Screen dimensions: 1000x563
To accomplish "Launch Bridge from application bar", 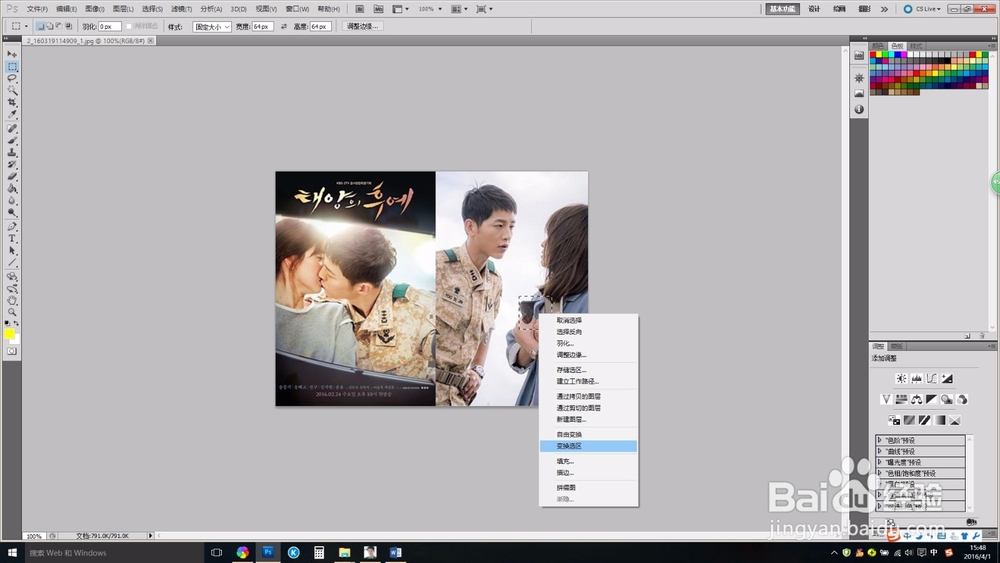I will [360, 9].
